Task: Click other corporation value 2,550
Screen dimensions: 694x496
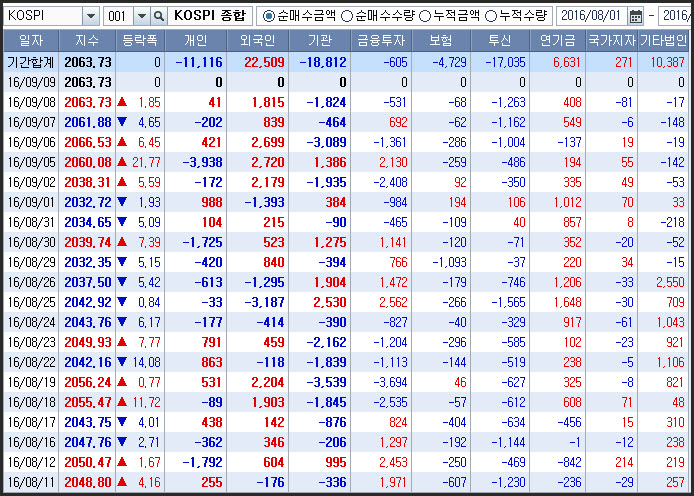Action: pos(670,282)
